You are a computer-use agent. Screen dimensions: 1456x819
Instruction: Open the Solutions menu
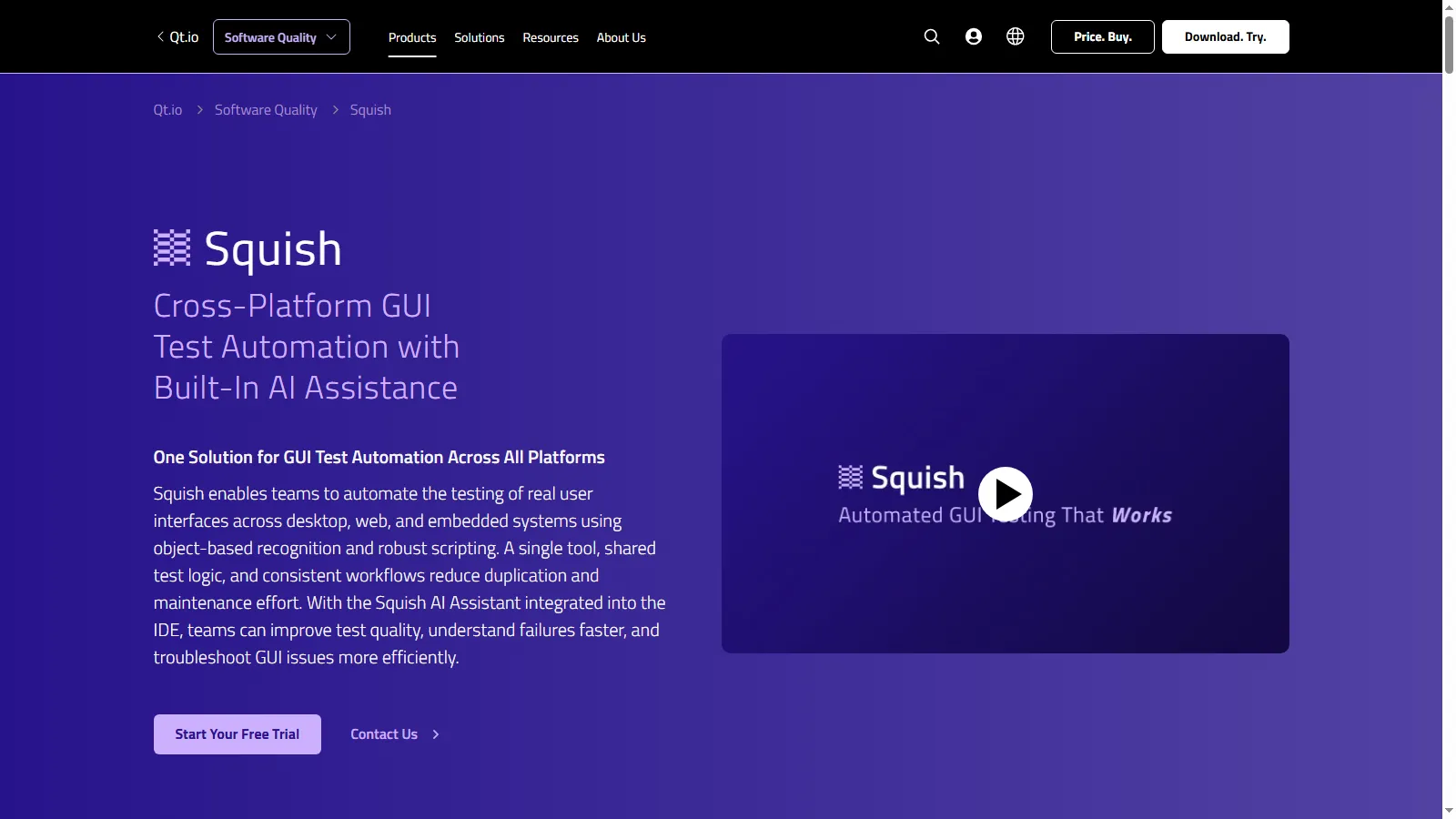pos(480,37)
